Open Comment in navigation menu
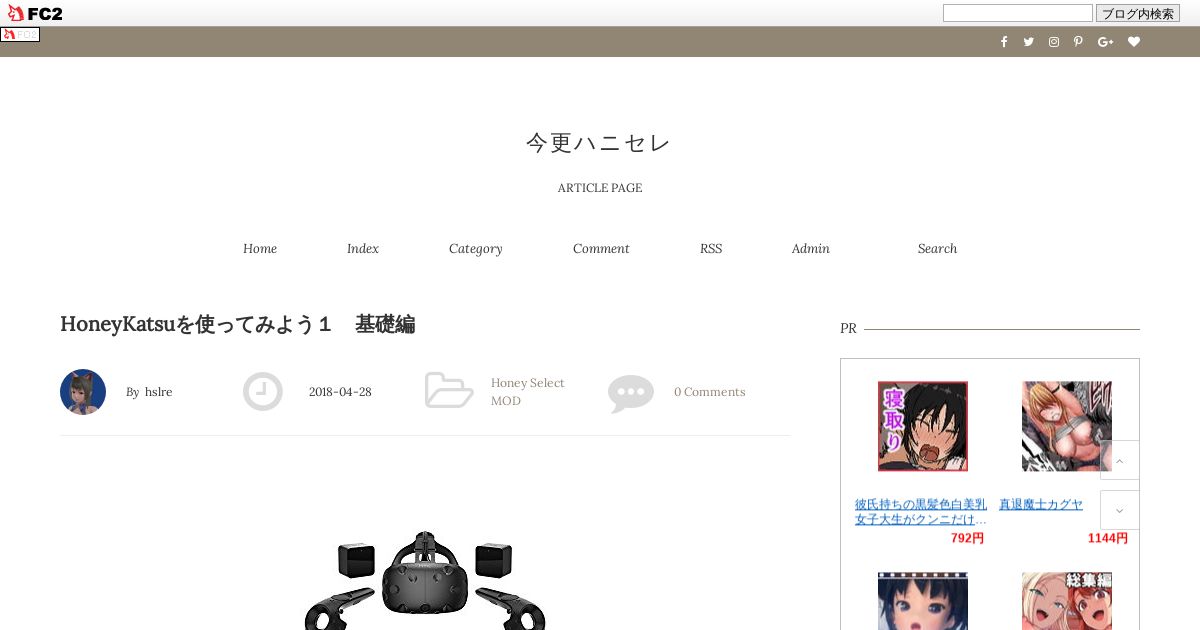This screenshot has width=1200, height=630. [x=601, y=248]
